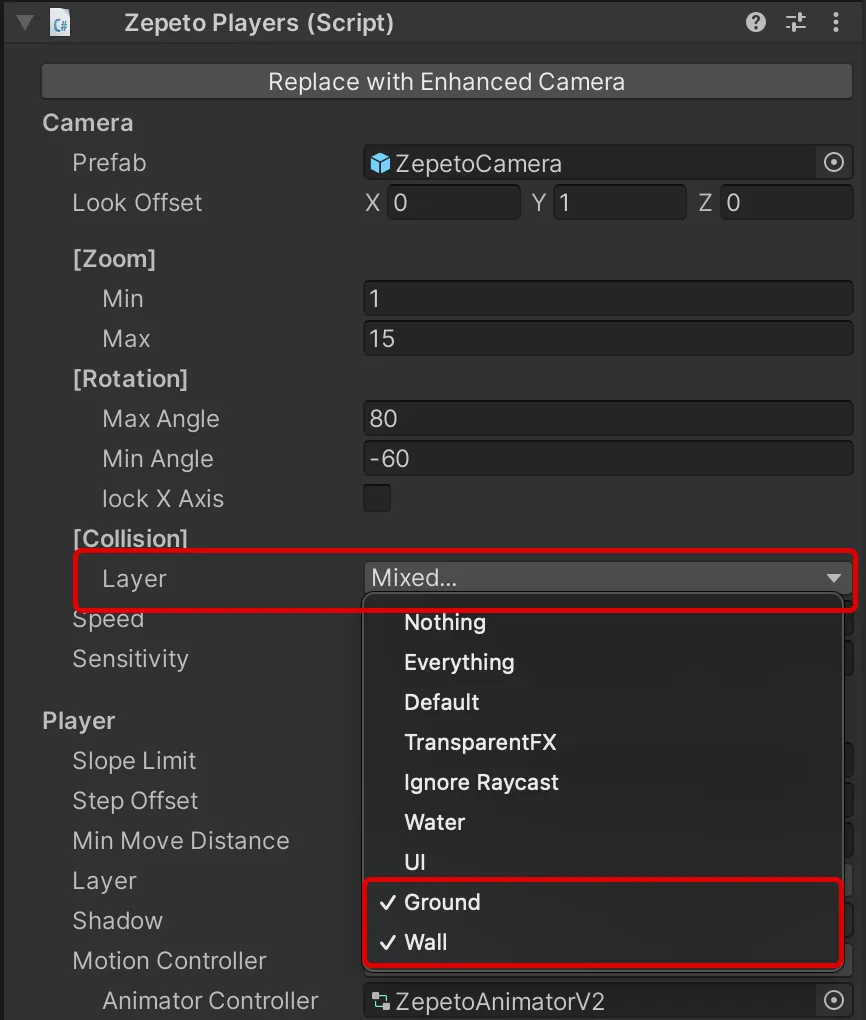
Task: Open the component three-dot options menu
Action: pyautogui.click(x=836, y=23)
